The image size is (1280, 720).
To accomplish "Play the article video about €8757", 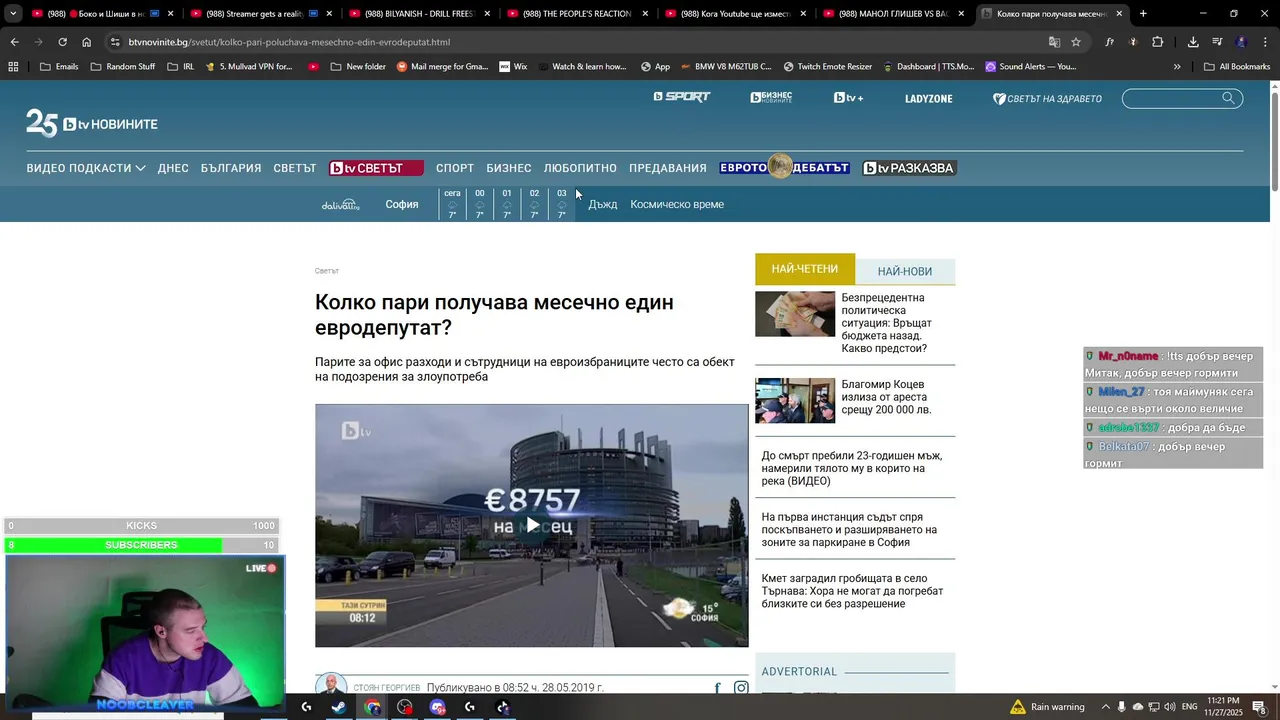I will pyautogui.click(x=532, y=525).
